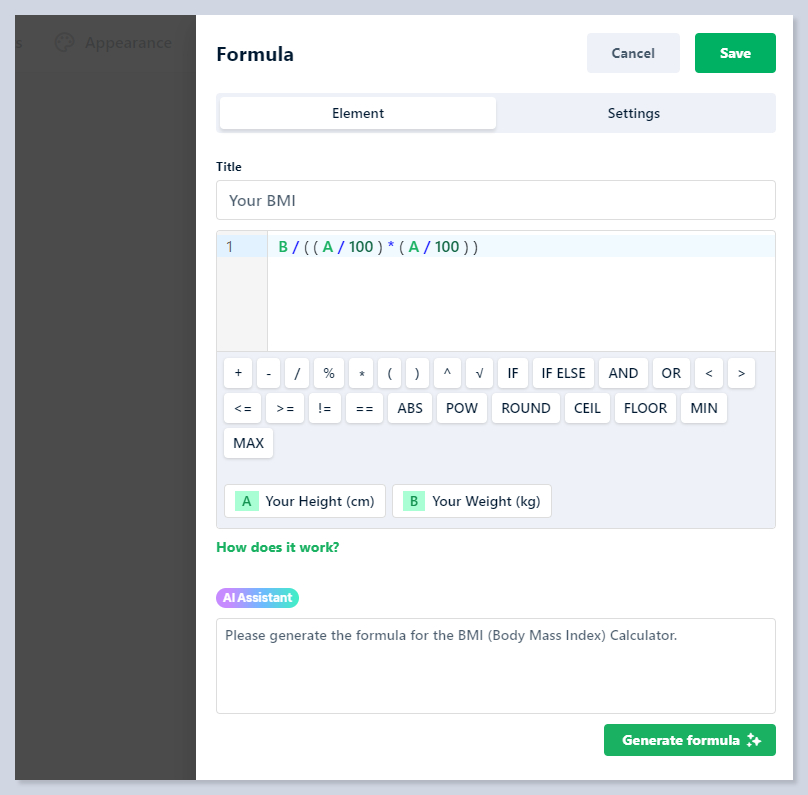The width and height of the screenshot is (808, 795).
Task: Select the Element tab
Action: pos(358,113)
